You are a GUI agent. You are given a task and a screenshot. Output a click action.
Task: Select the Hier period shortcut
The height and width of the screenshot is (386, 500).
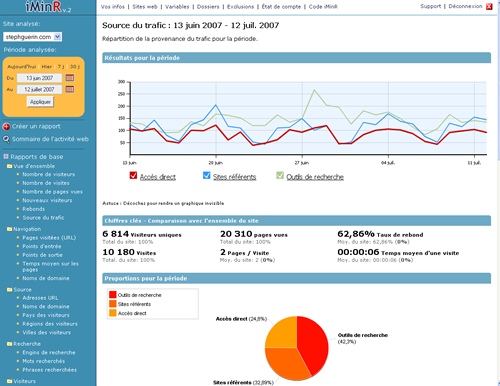47,67
